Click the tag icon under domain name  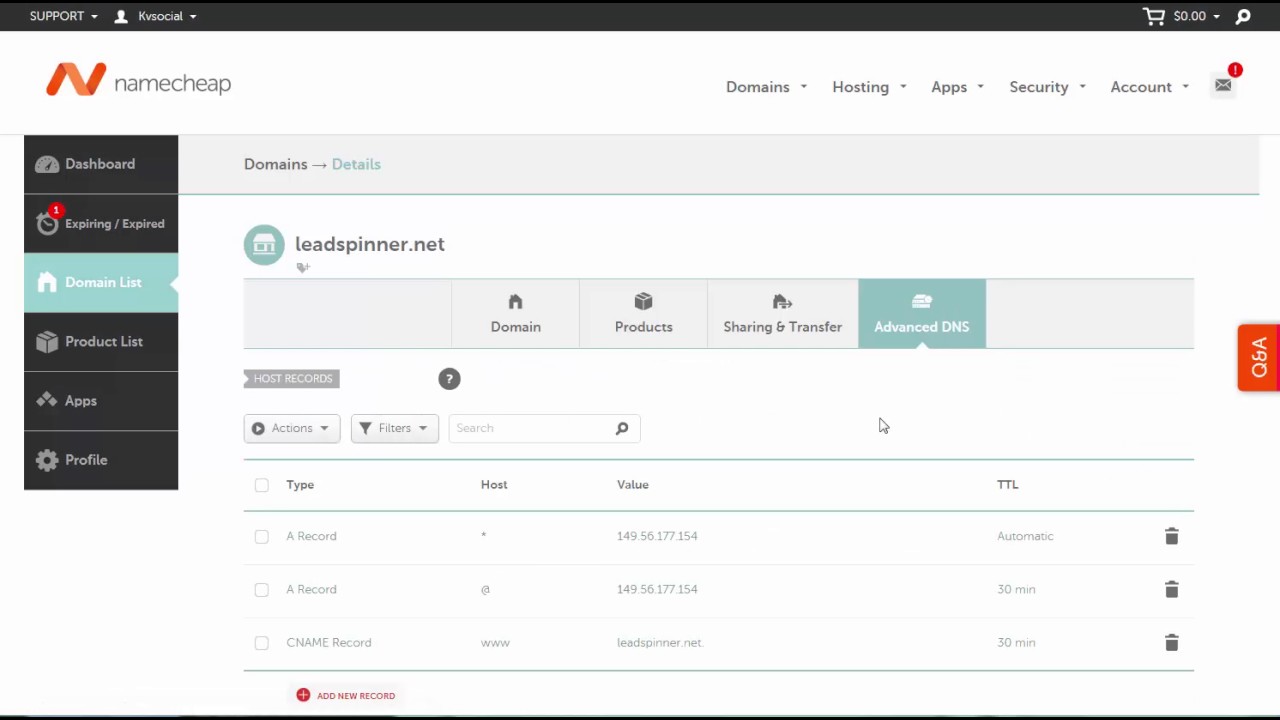pyautogui.click(x=303, y=268)
